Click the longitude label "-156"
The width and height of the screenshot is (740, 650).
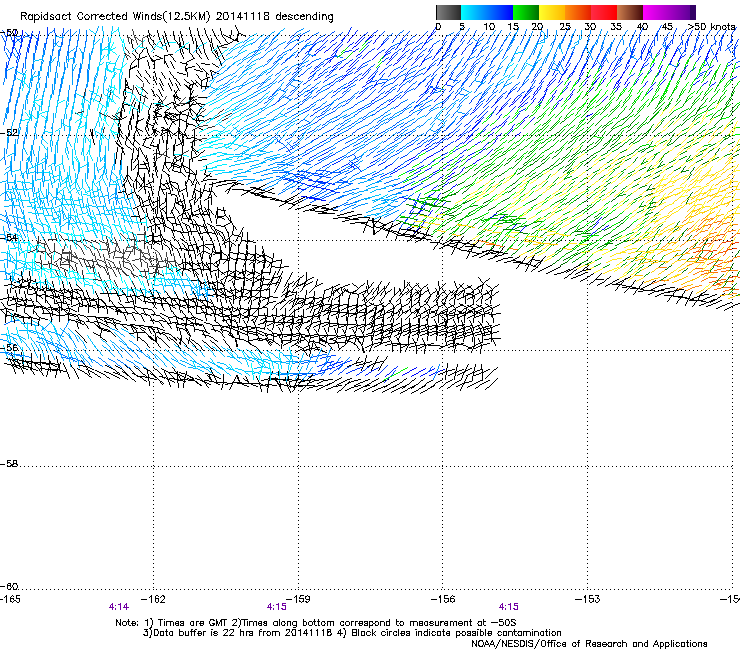tap(443, 599)
